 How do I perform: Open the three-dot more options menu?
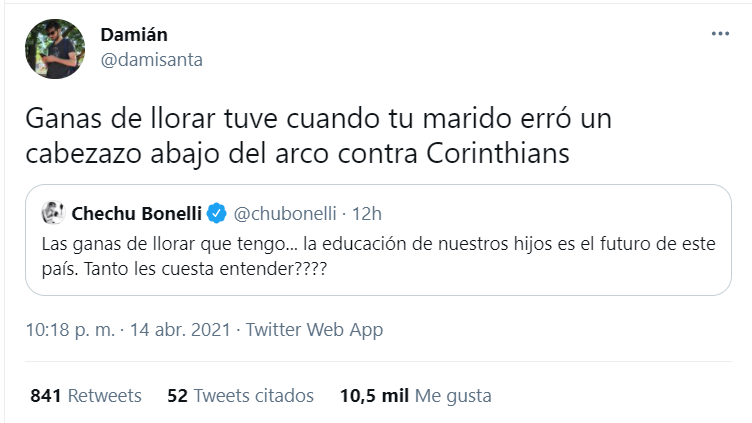[x=720, y=34]
